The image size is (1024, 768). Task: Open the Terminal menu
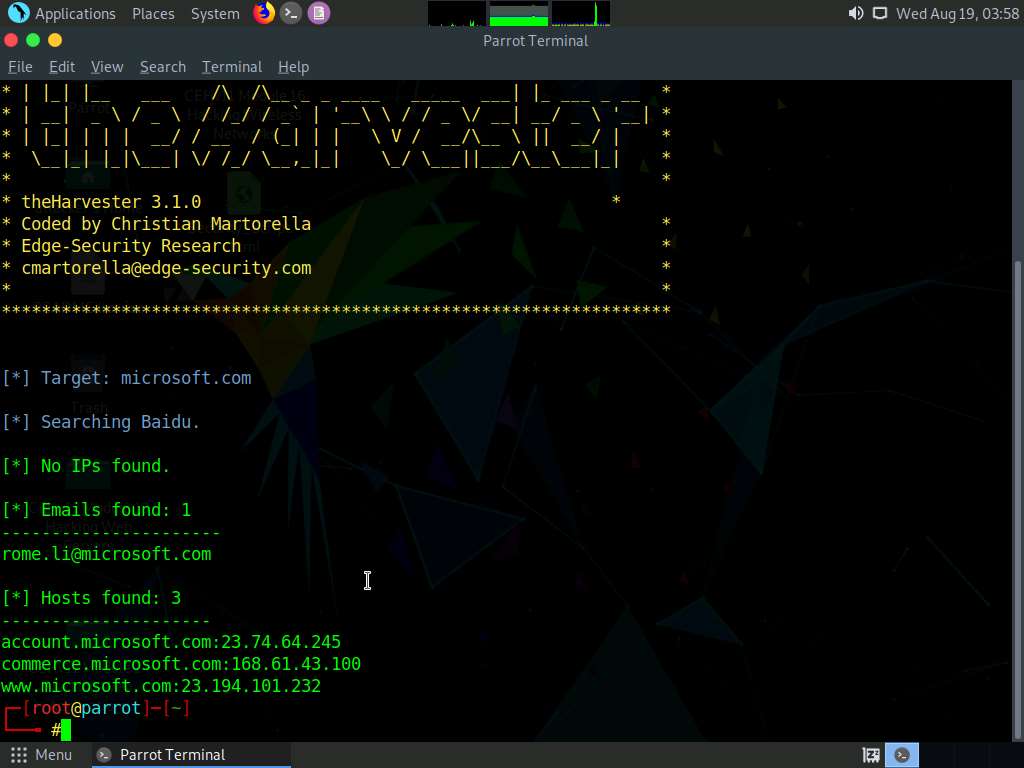point(232,67)
